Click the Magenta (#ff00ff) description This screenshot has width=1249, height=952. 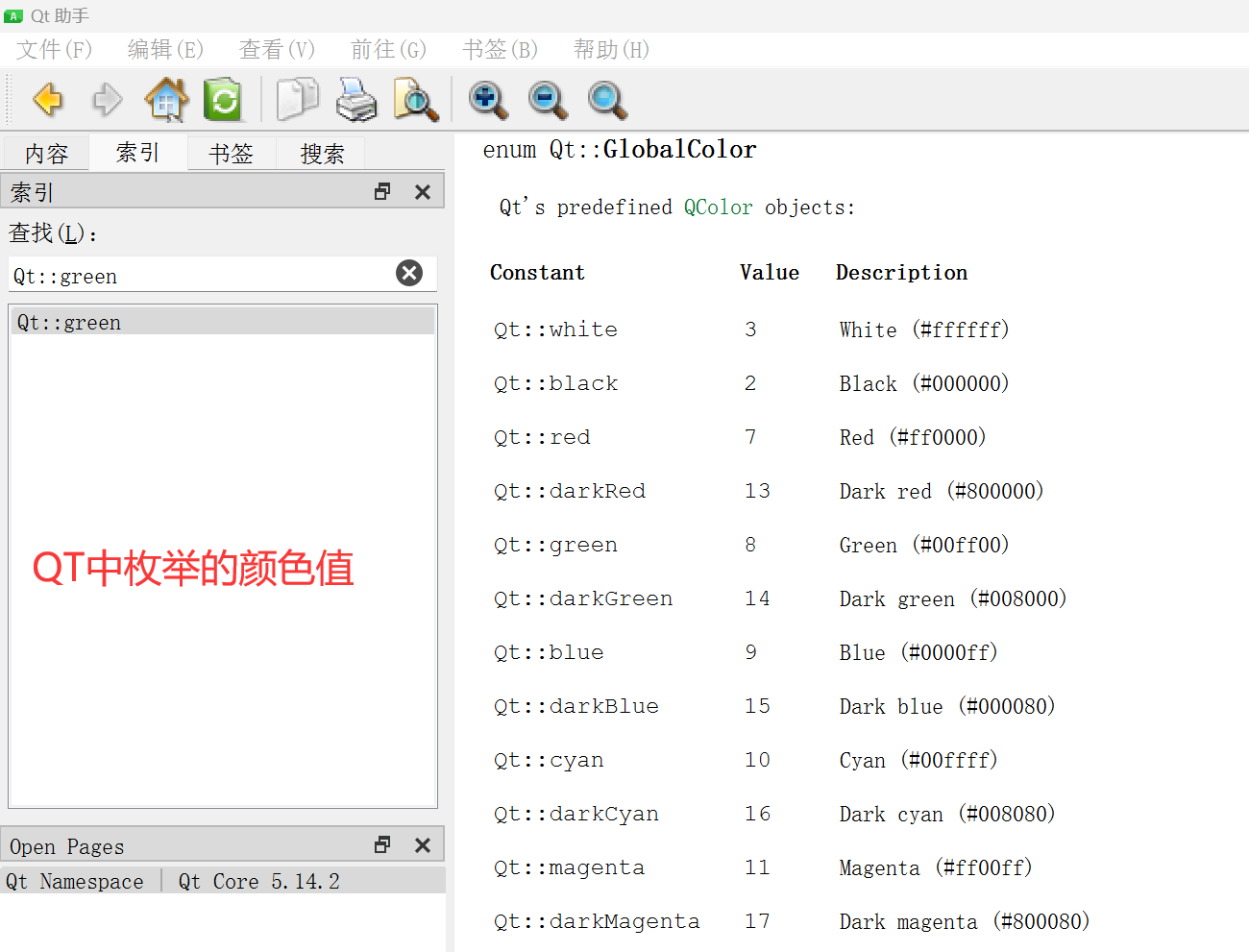click(x=936, y=867)
